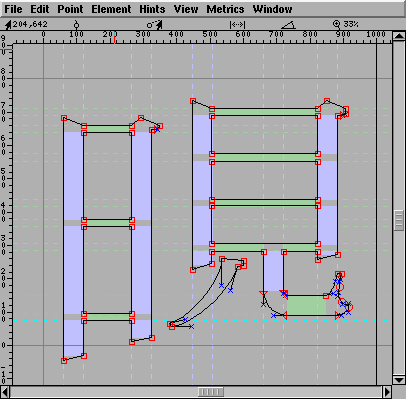The image size is (406, 399).
Task: Click the 33% zoom level readout
Action: [351, 24]
